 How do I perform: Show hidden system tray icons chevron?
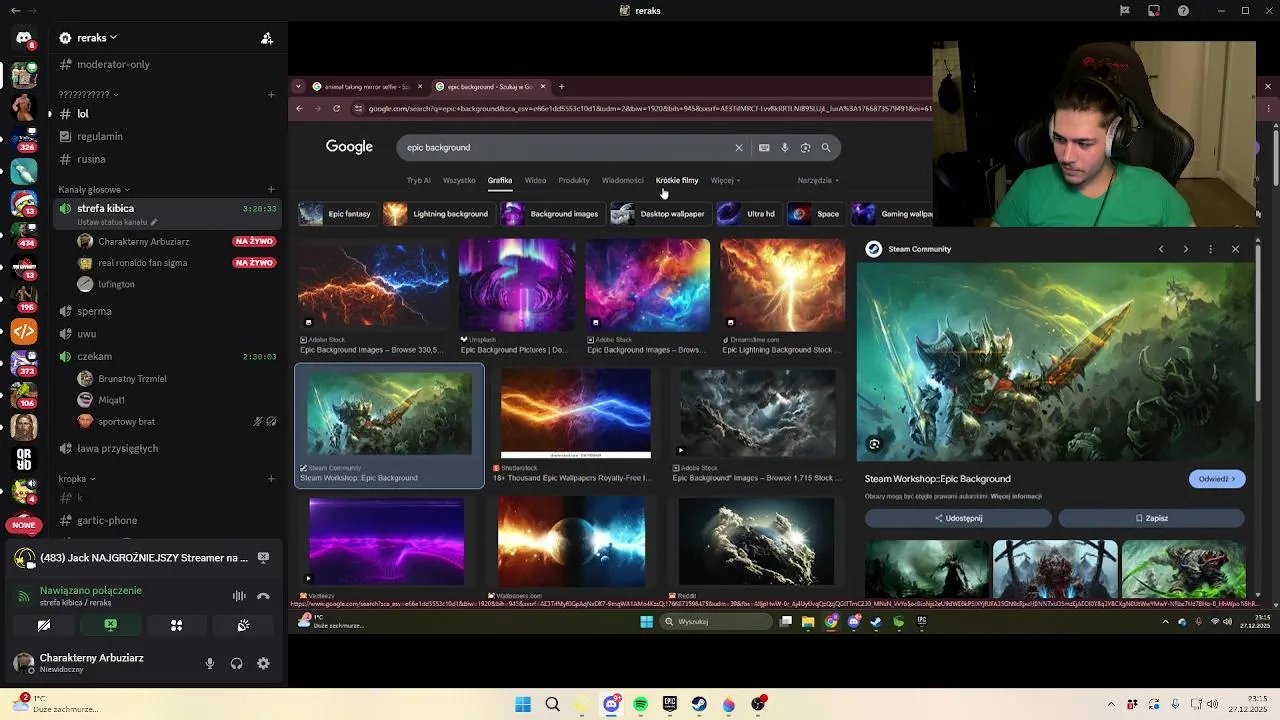(x=1110, y=704)
